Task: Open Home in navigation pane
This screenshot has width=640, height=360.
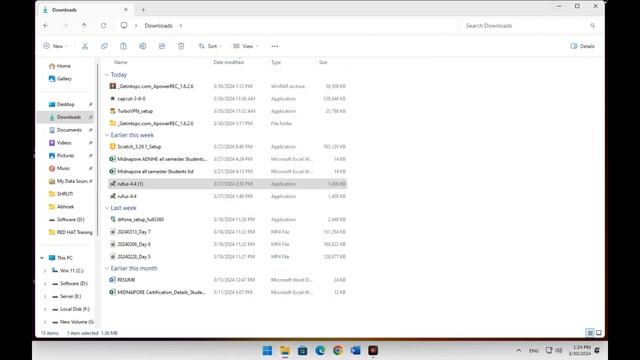Action: [x=60, y=66]
